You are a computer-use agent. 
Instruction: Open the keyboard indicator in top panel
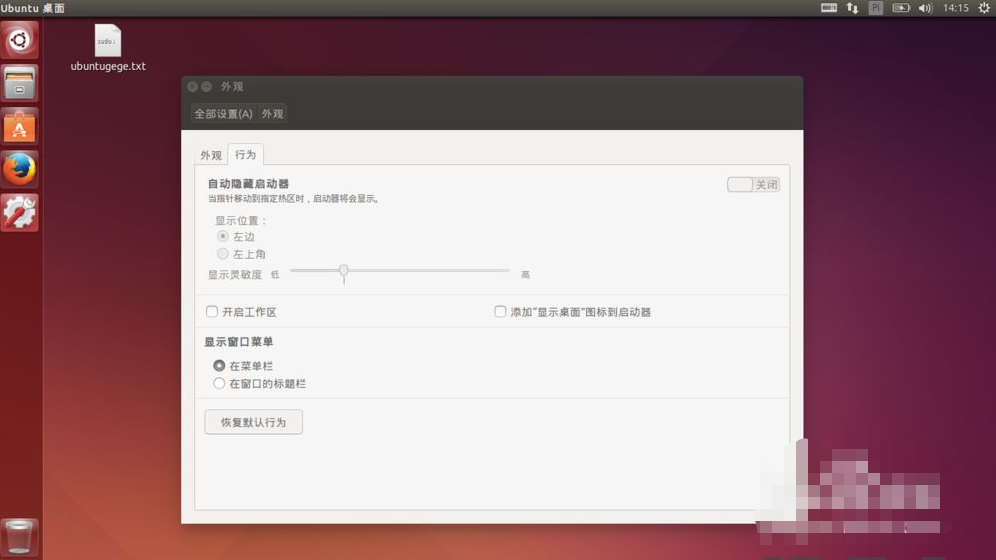[x=829, y=8]
